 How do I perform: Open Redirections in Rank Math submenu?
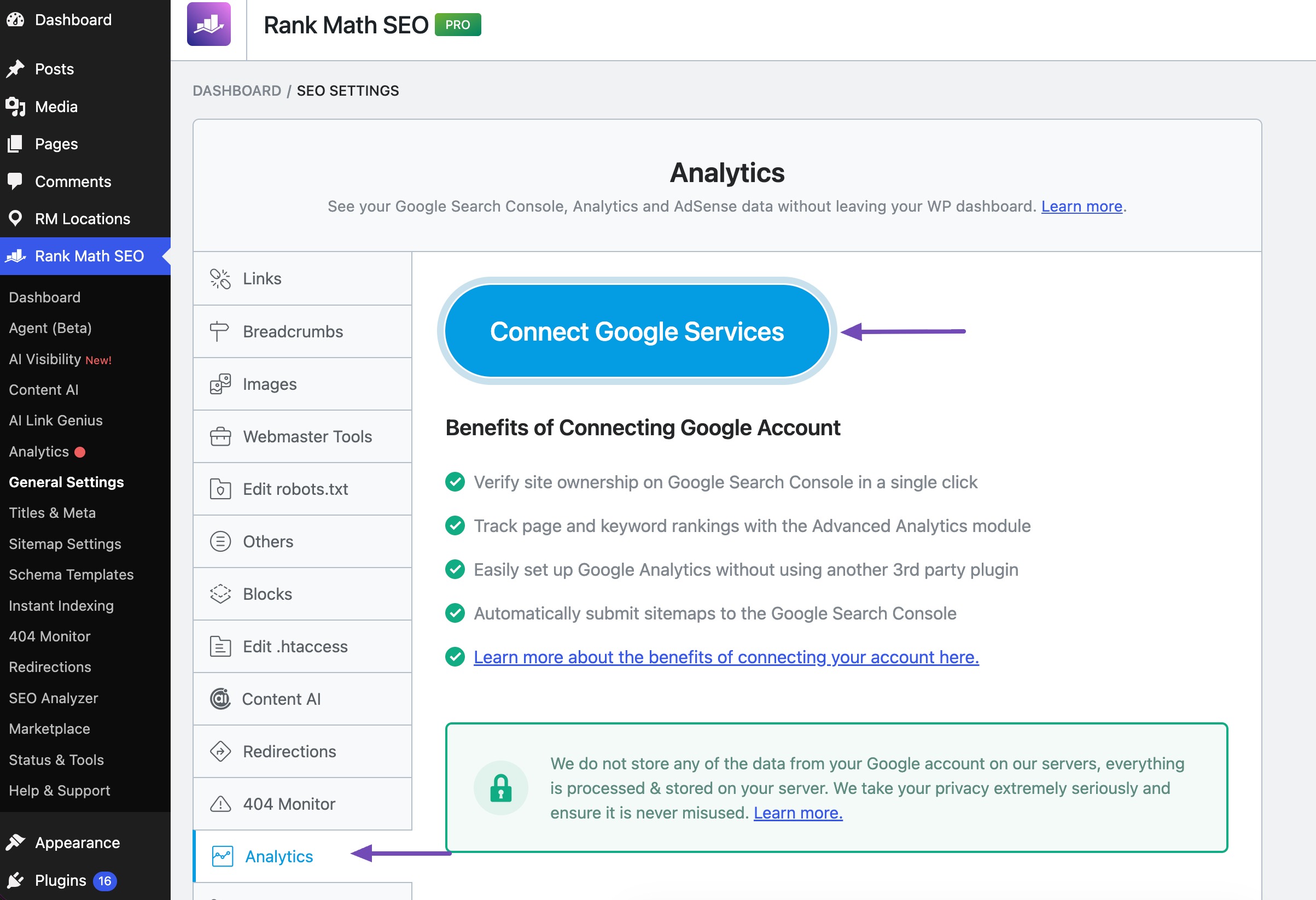(x=50, y=668)
